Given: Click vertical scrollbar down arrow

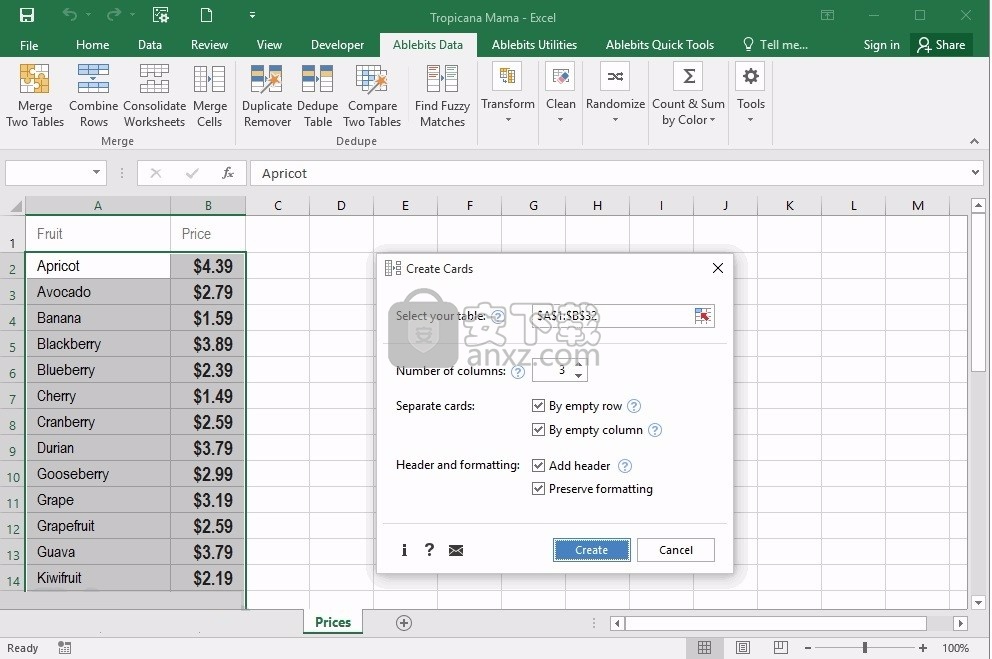Looking at the screenshot, I should tap(978, 603).
